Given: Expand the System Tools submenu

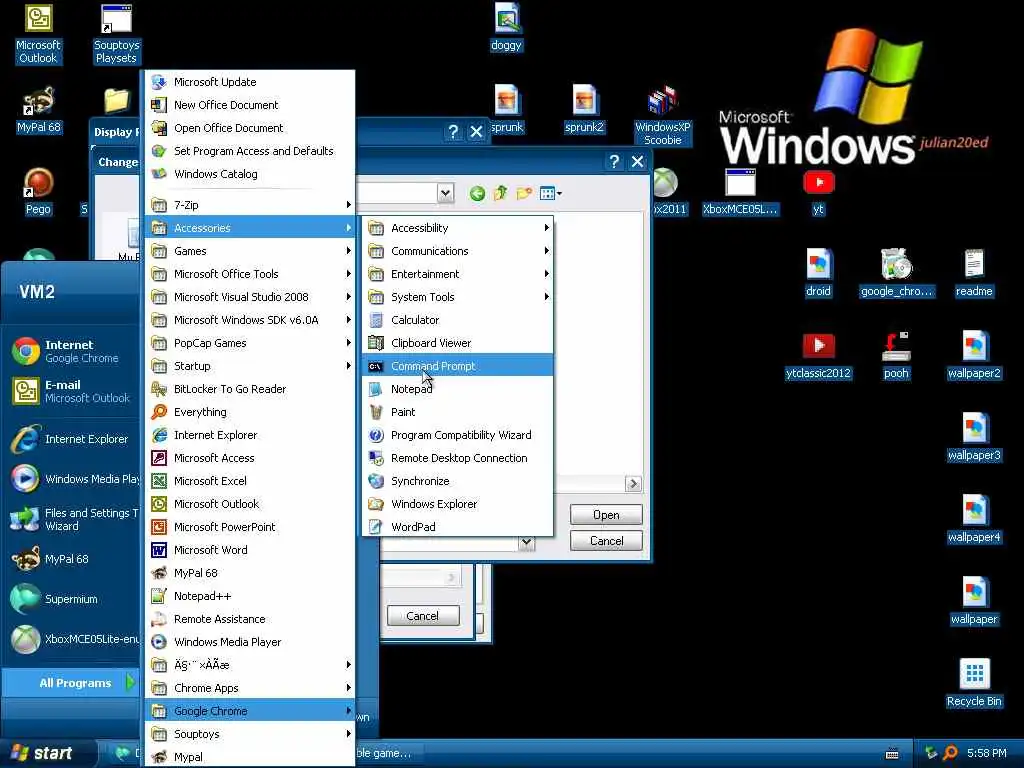Looking at the screenshot, I should (457, 296).
